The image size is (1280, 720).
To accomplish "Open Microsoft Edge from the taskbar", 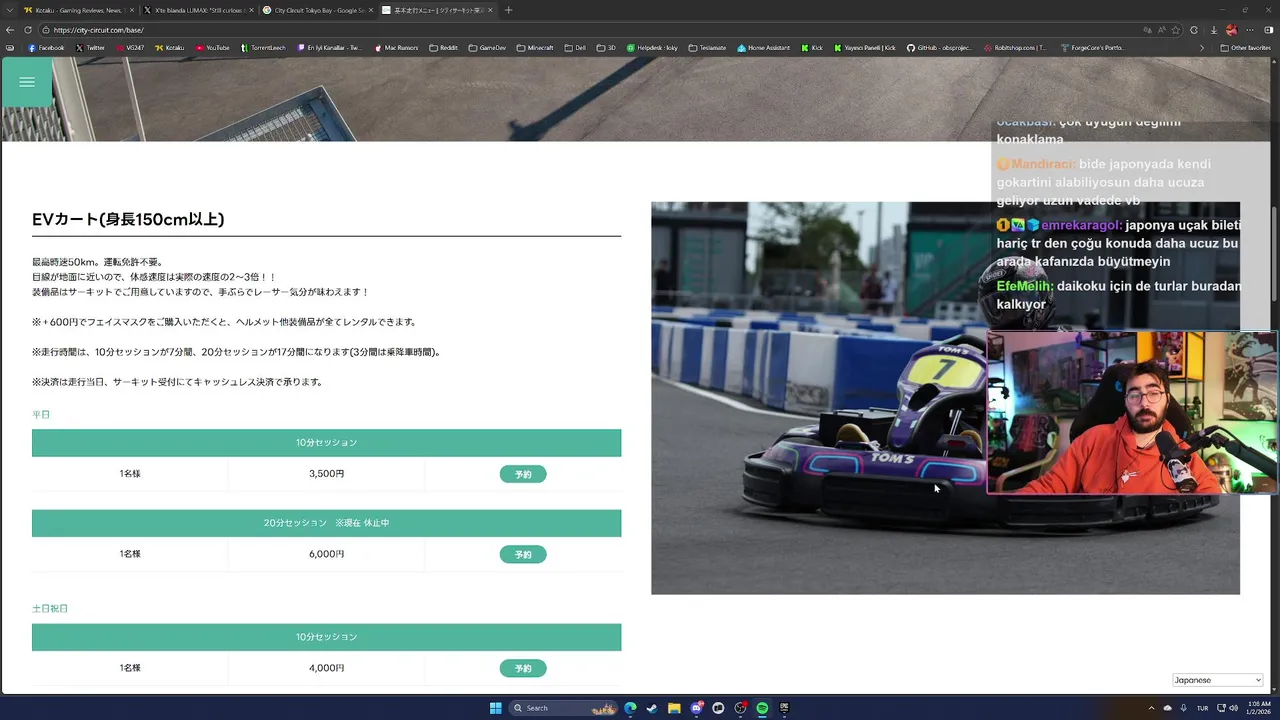I will tap(630, 708).
